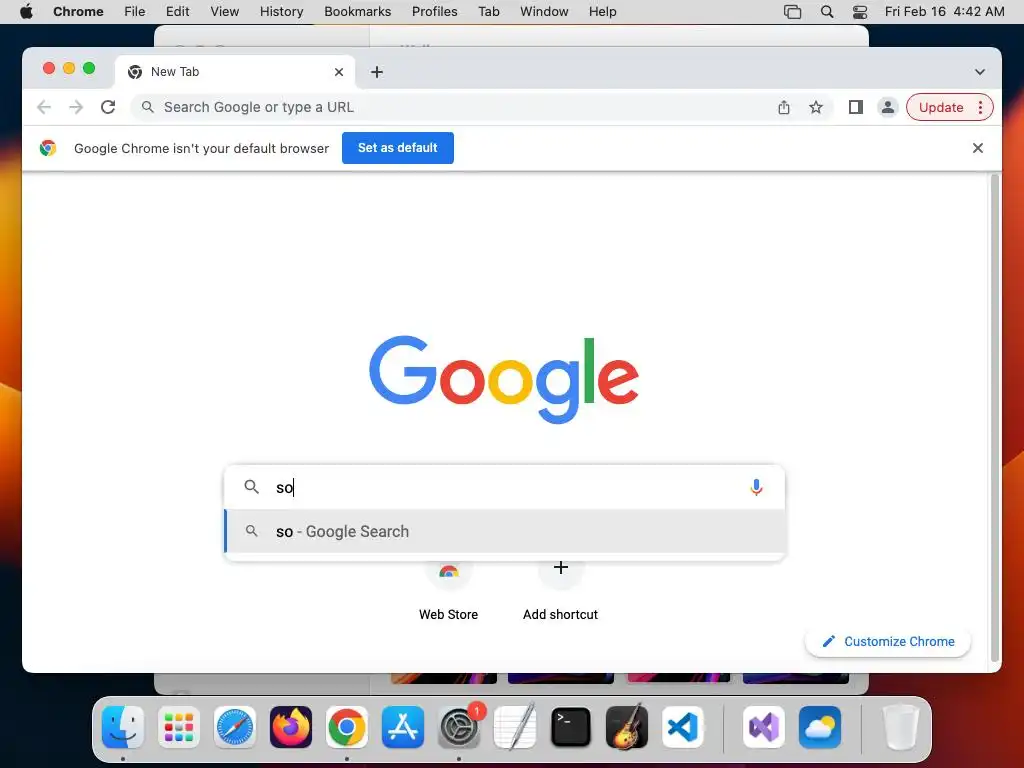Click the Chrome icon in the Dock
1024x768 pixels.
pyautogui.click(x=347, y=727)
